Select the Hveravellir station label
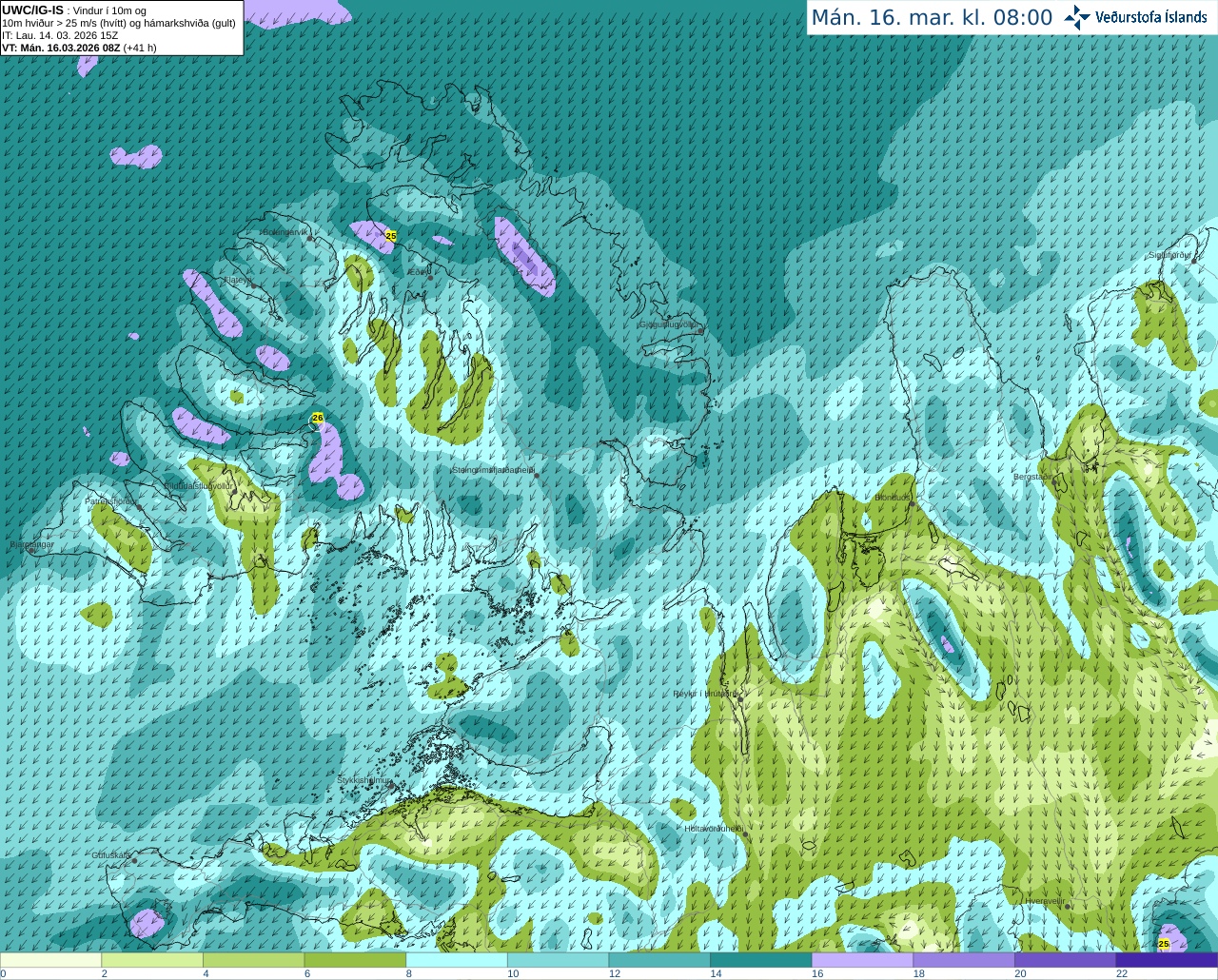 pos(1045,901)
